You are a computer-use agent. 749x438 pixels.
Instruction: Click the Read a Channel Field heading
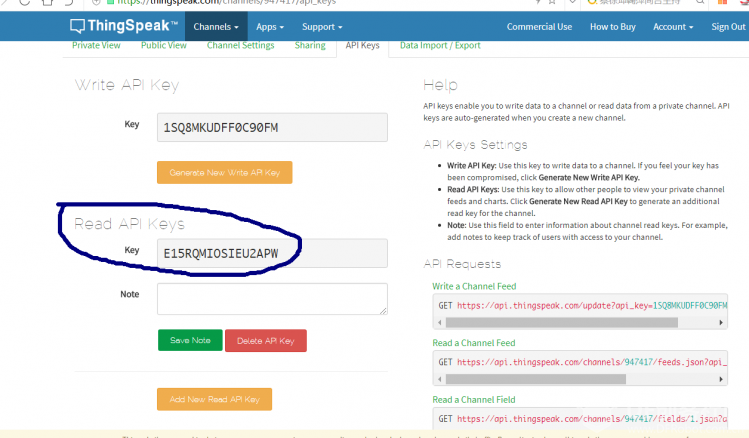click(473, 400)
